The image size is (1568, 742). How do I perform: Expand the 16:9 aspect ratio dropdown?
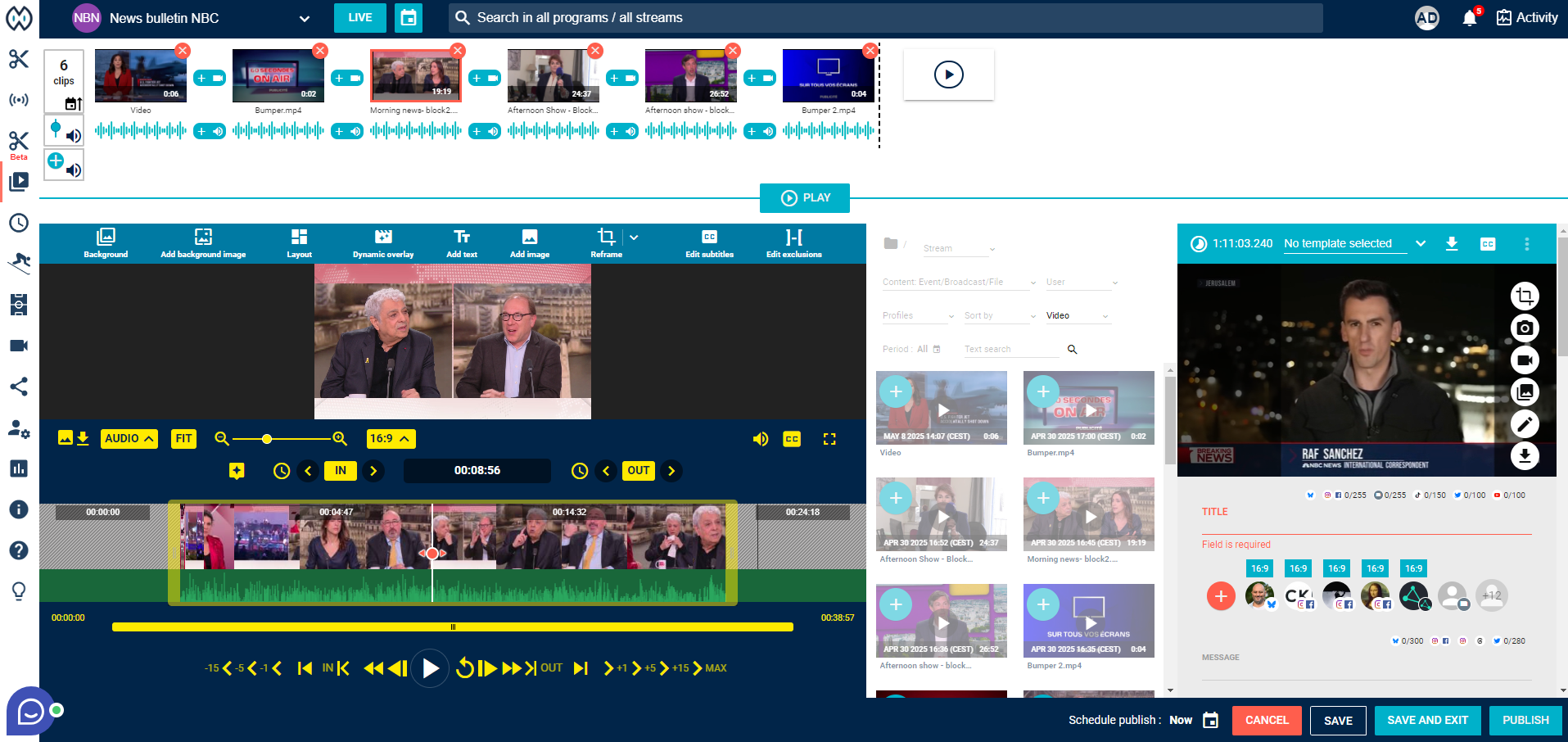pos(391,439)
